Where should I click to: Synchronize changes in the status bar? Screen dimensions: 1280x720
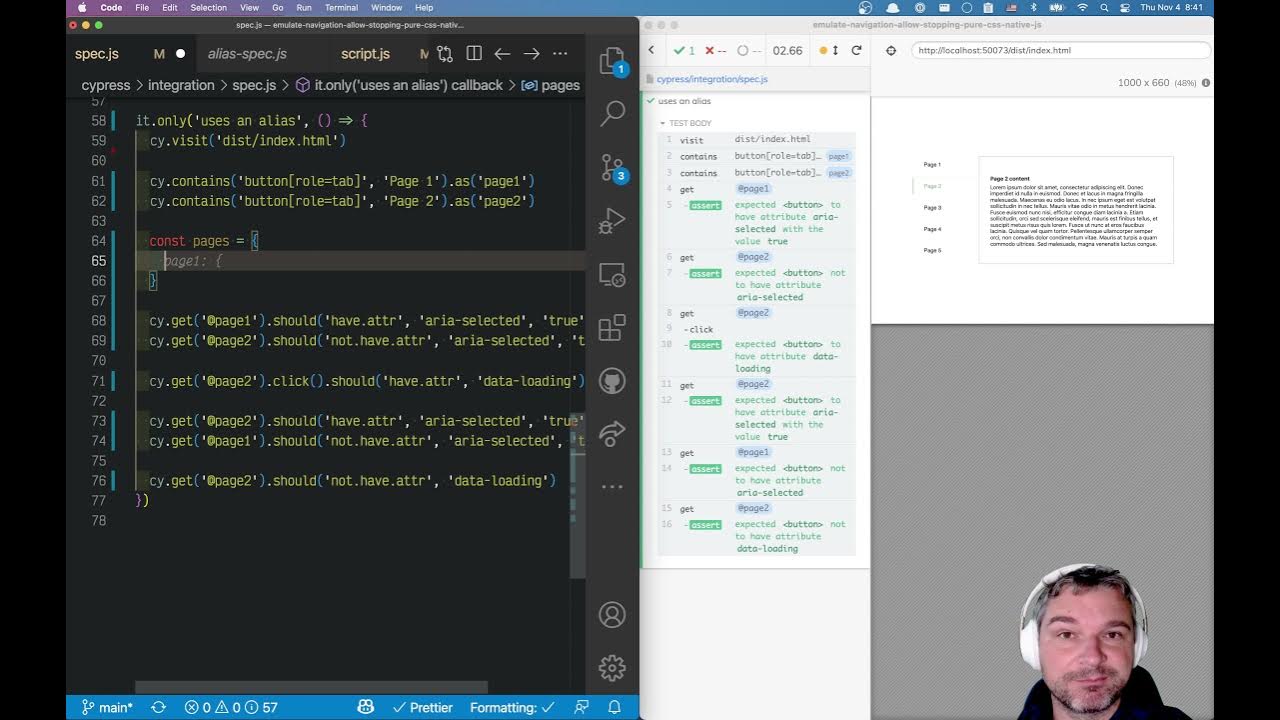point(158,707)
